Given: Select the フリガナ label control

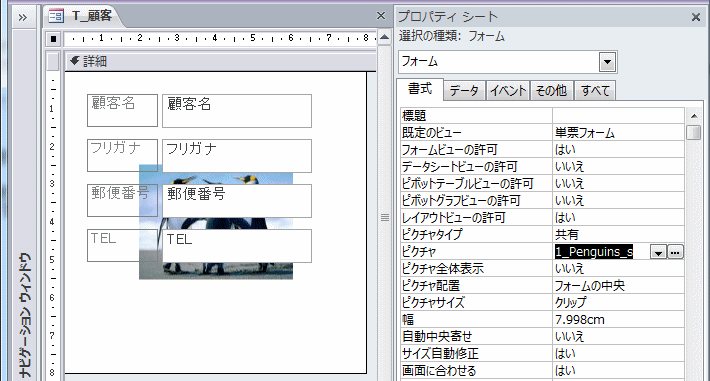Looking at the screenshot, I should [122, 155].
